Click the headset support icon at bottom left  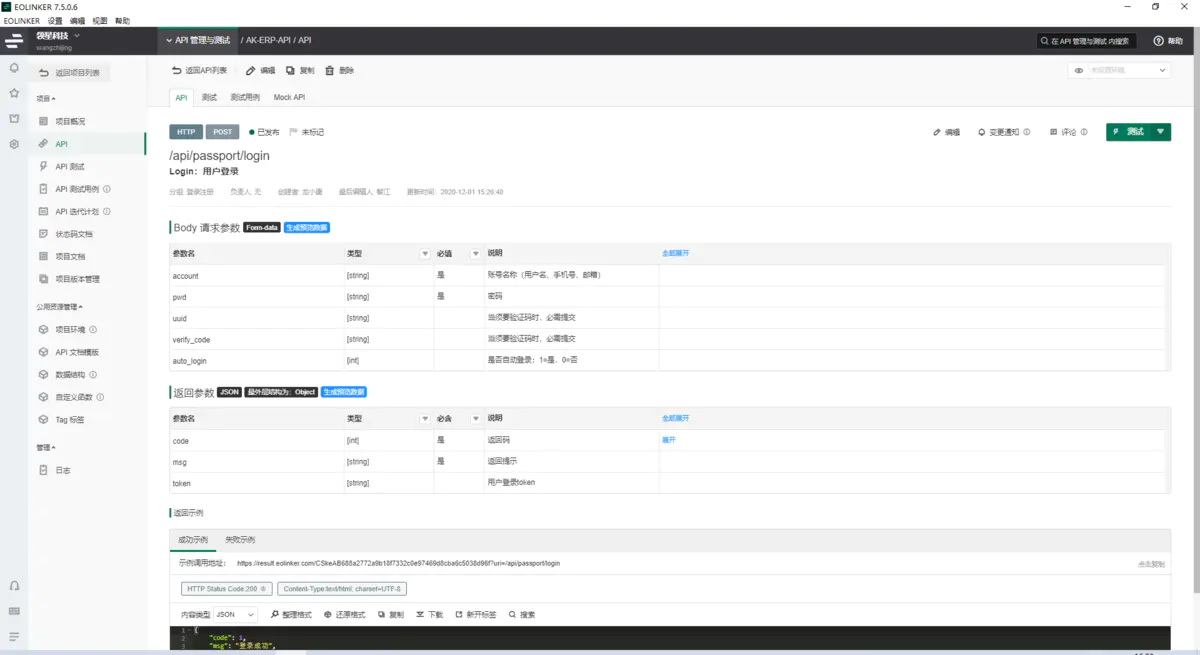pyautogui.click(x=14, y=585)
